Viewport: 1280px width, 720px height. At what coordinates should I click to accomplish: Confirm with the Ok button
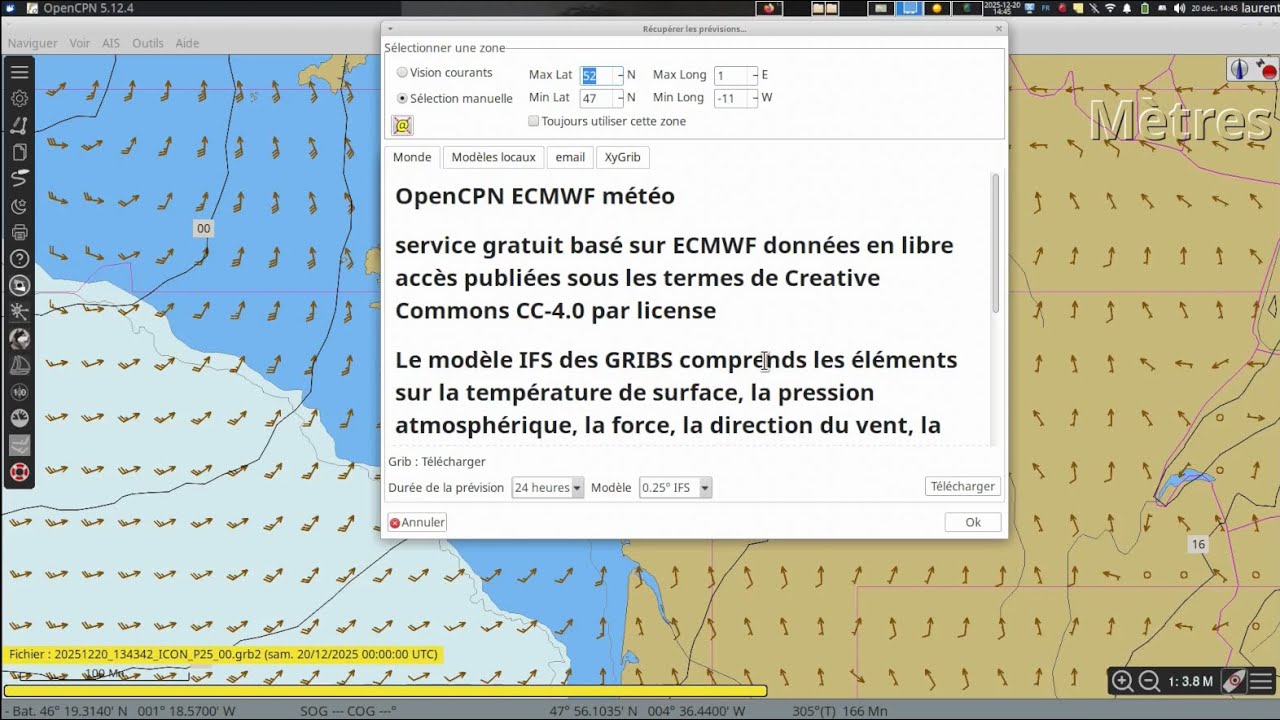tap(972, 522)
